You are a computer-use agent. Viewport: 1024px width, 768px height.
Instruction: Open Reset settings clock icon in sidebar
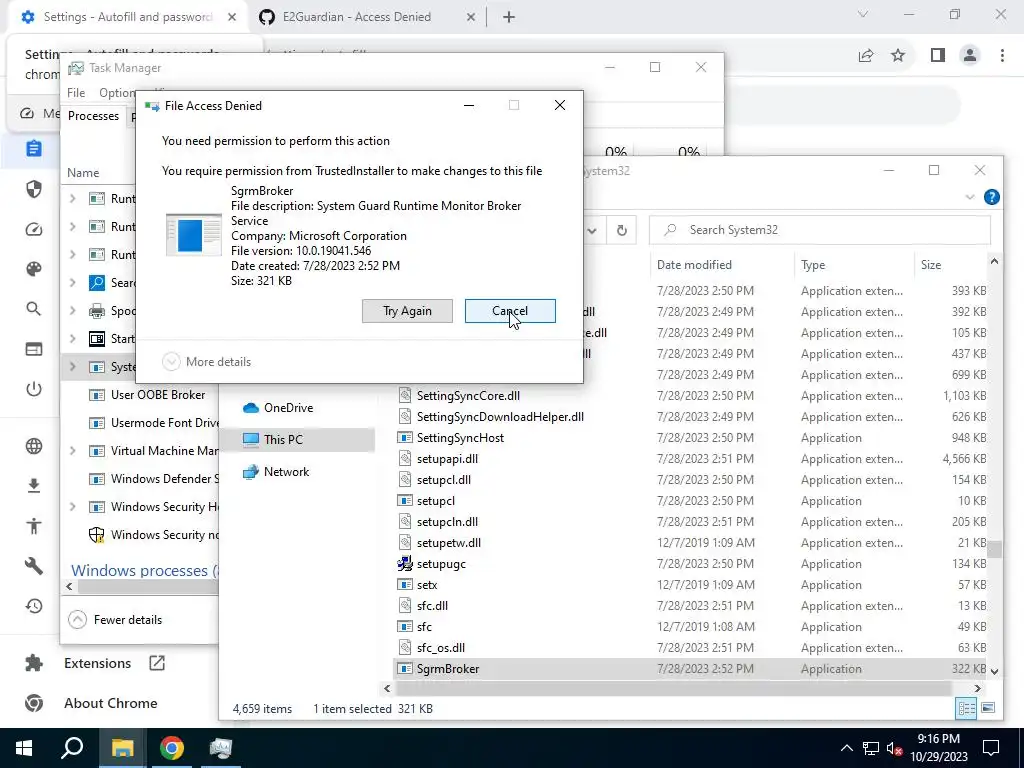(x=34, y=606)
